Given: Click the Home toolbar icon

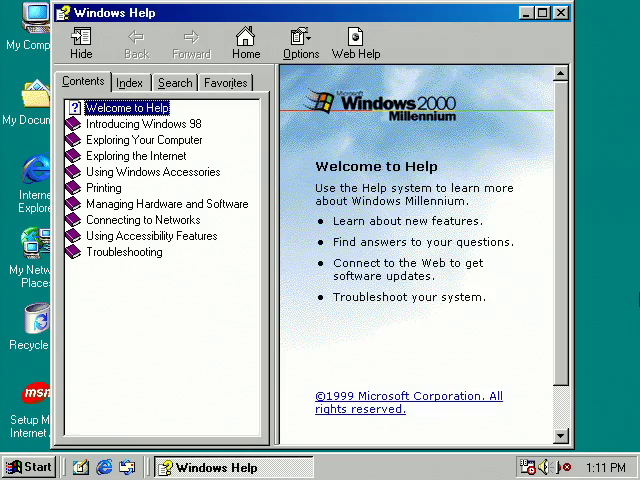Looking at the screenshot, I should click(246, 43).
